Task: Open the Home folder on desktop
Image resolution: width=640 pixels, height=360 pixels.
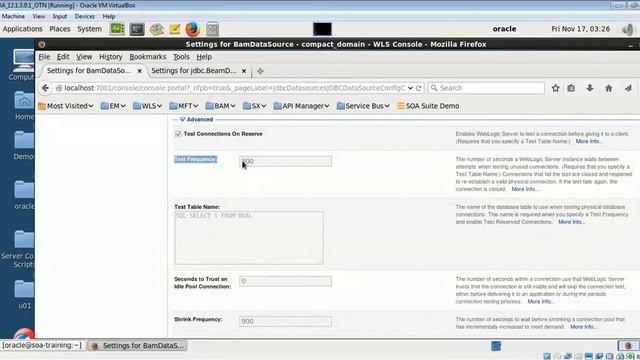Action: 24,106
